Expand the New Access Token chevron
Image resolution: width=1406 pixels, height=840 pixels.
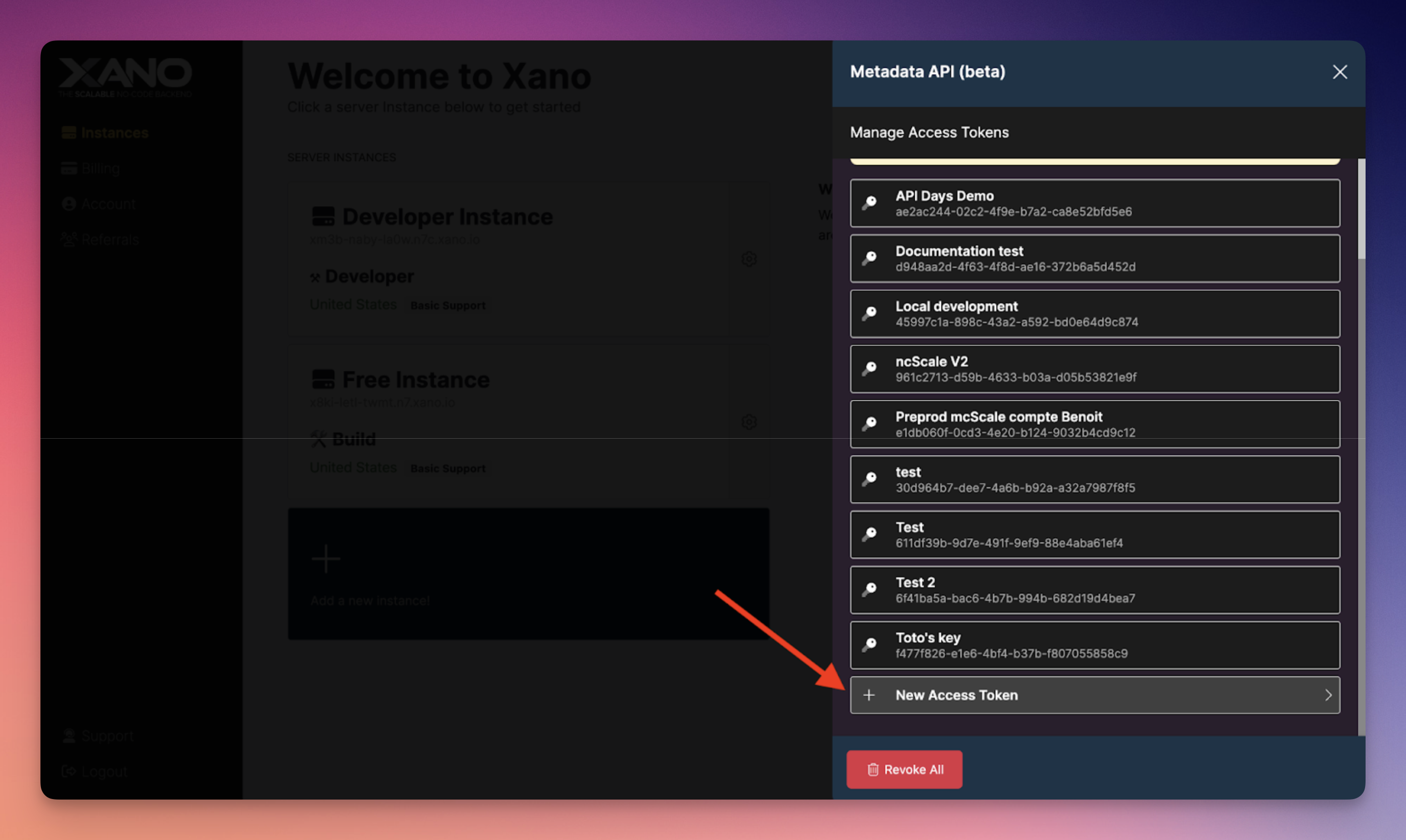[1328, 694]
